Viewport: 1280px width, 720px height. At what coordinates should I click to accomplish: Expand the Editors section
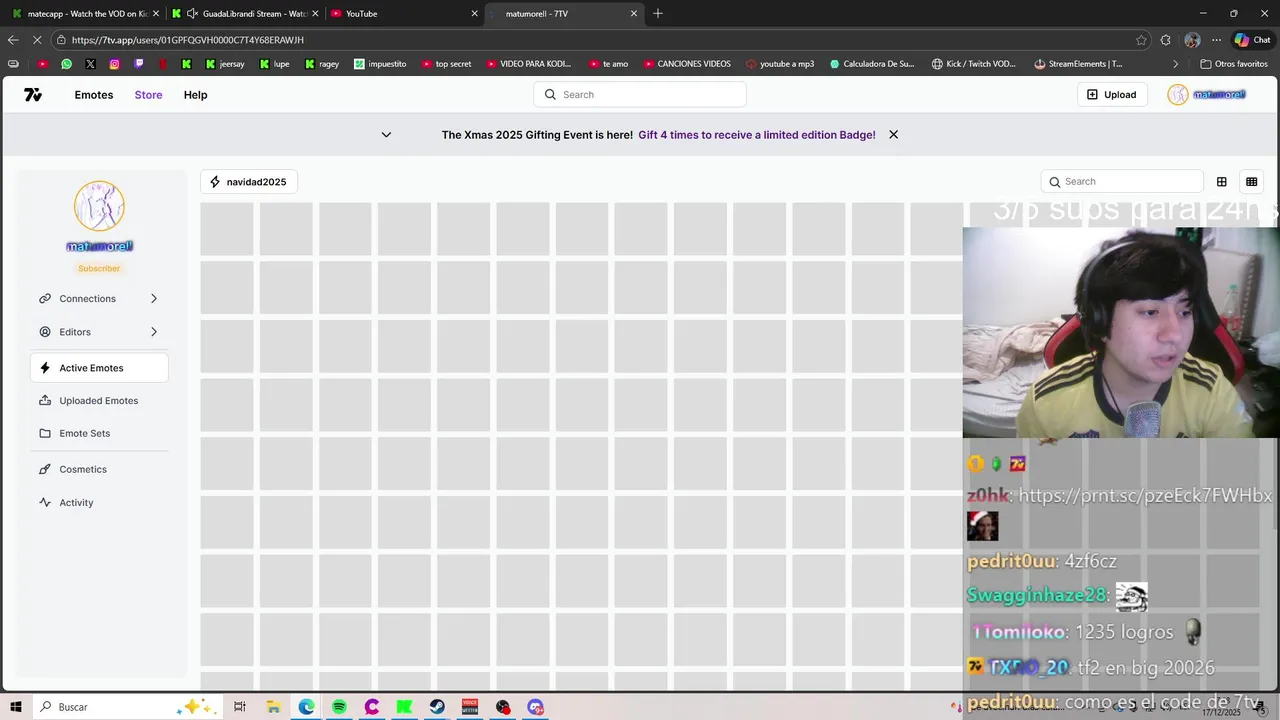click(x=99, y=332)
